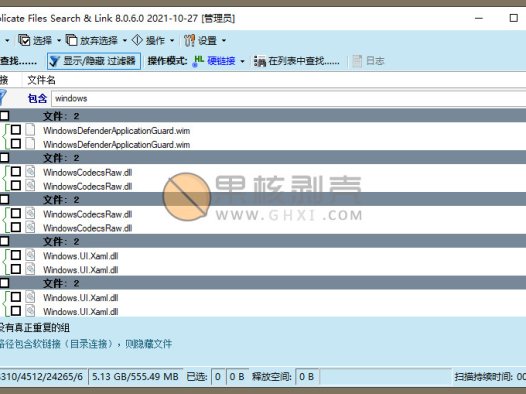The image size is (526, 394).
Task: Check the last WindowsCodecsRaw.dll file checkbox
Action: click(16, 227)
